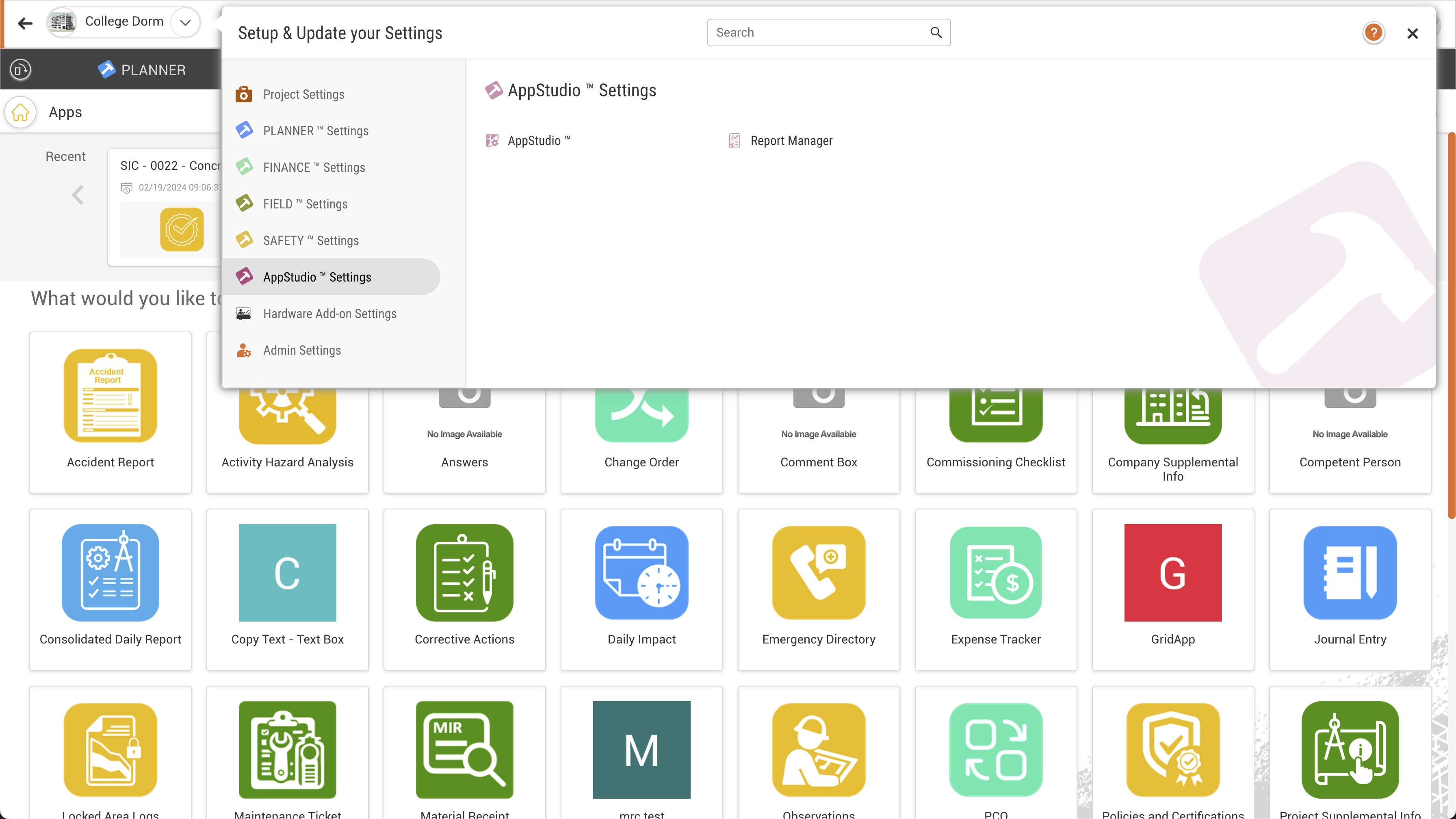Image resolution: width=1456 pixels, height=819 pixels.
Task: Click the search magnifier icon
Action: (936, 33)
